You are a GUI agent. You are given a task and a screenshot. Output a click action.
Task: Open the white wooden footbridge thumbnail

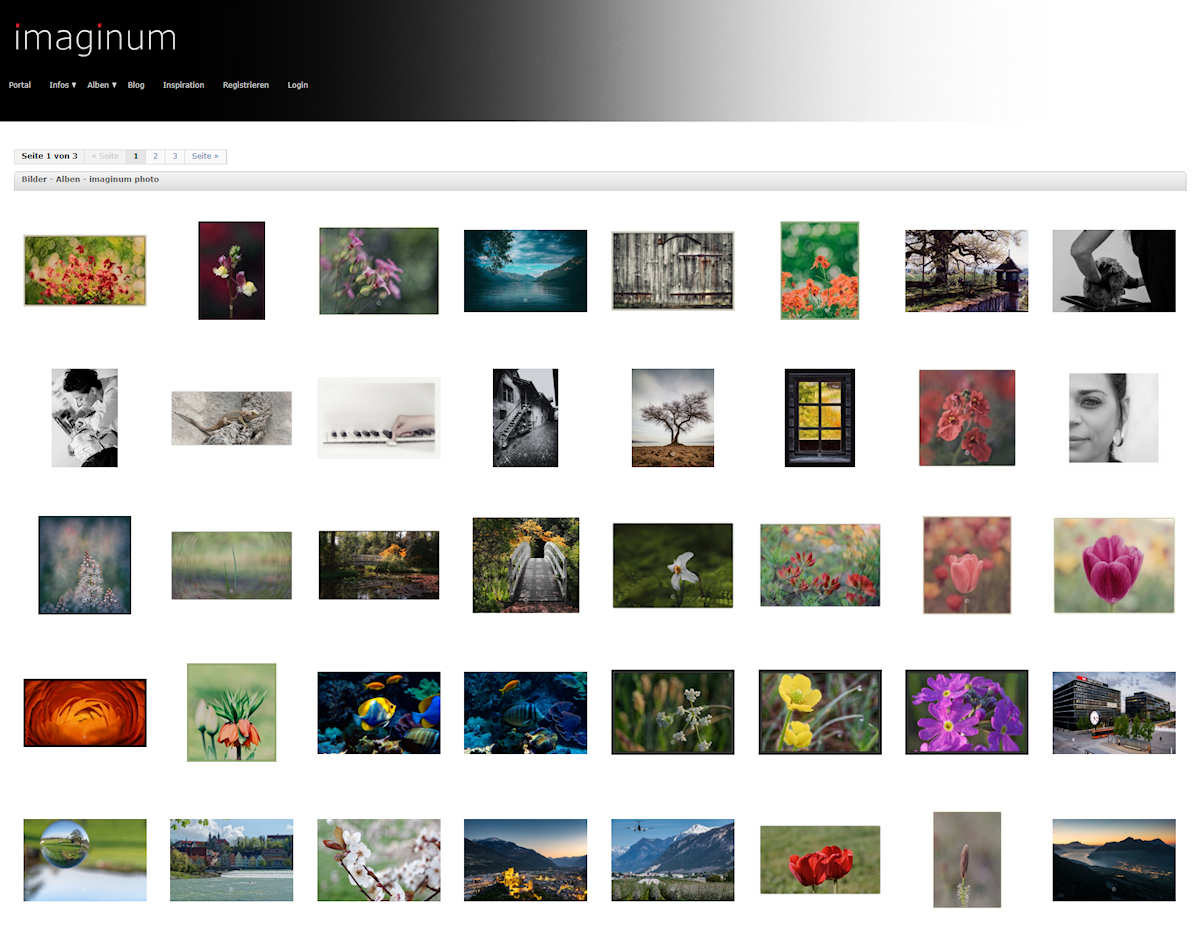point(525,565)
